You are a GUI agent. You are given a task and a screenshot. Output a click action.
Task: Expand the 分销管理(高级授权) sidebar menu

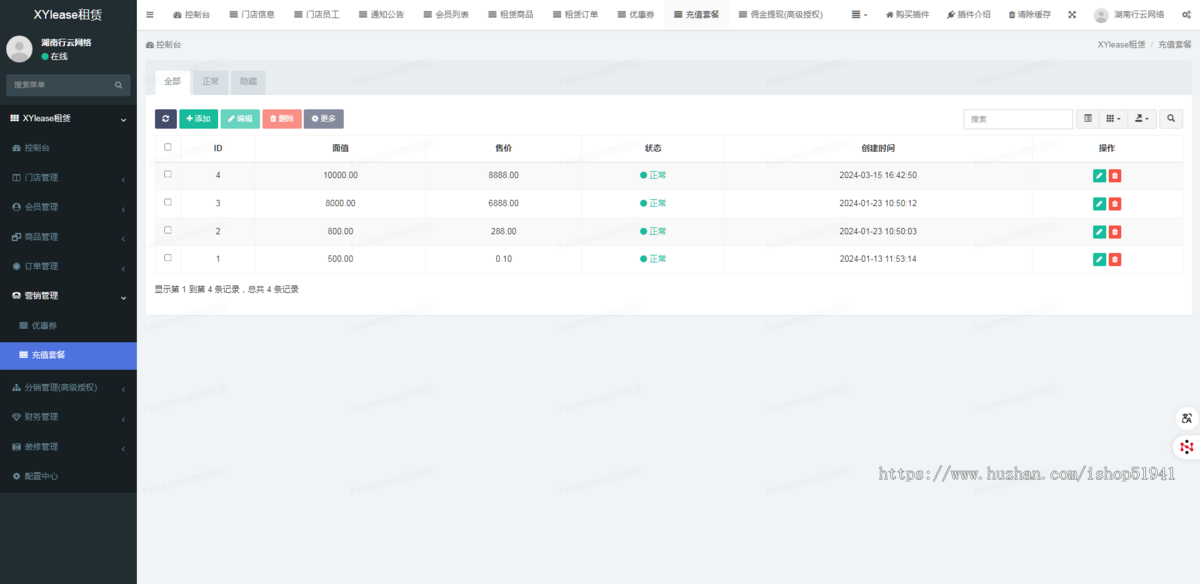(68, 387)
